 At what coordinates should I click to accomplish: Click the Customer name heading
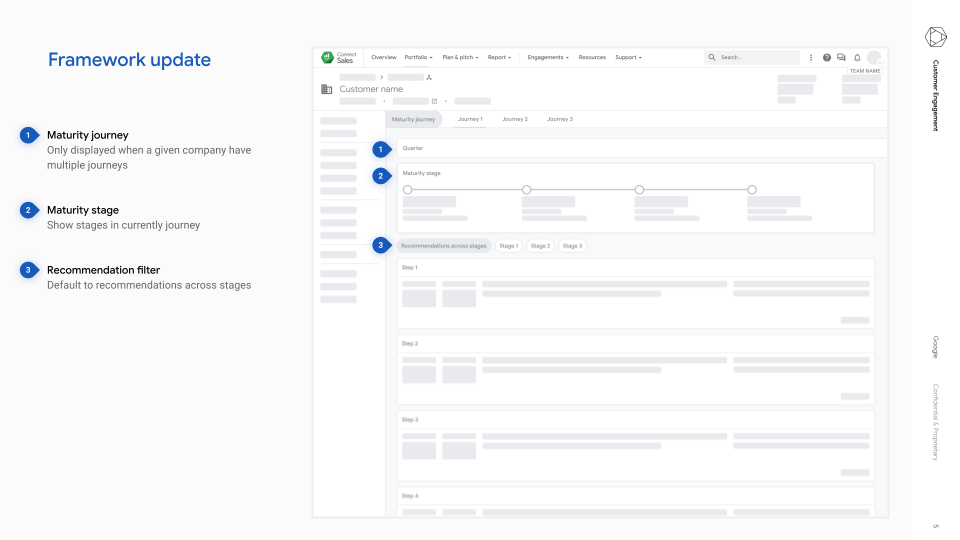(x=371, y=89)
